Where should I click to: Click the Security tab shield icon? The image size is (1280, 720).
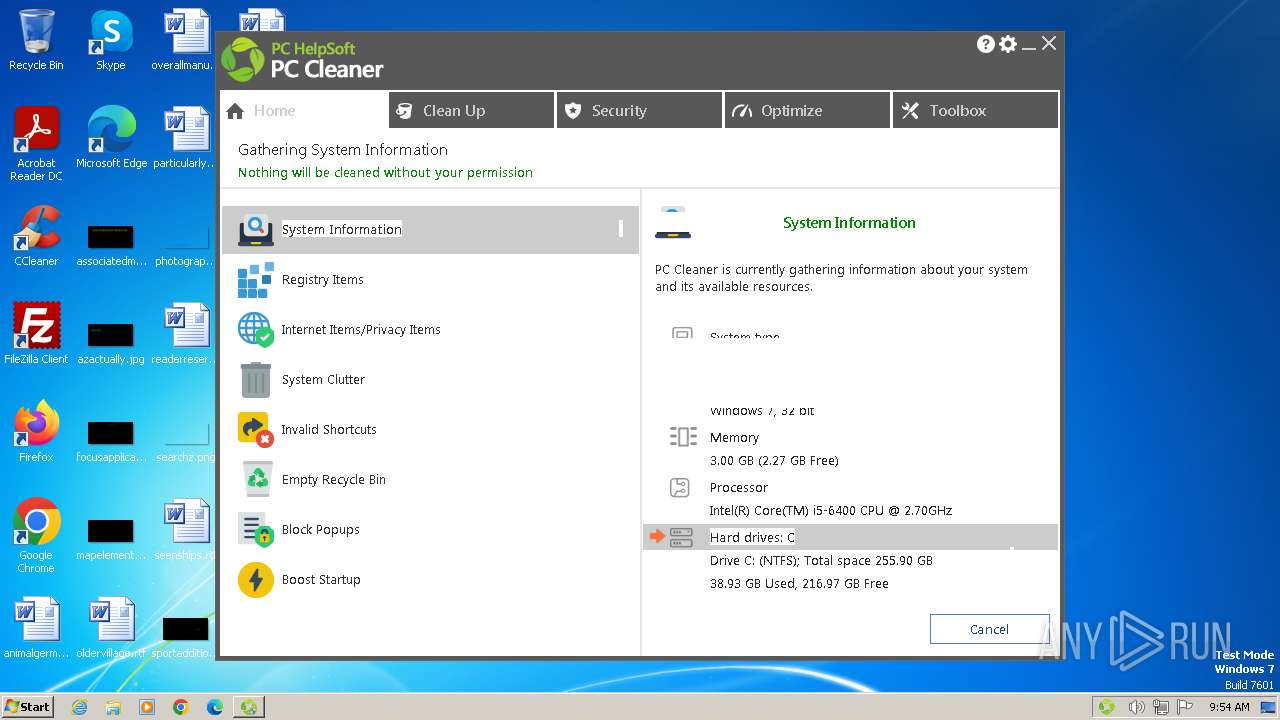pyautogui.click(x=573, y=111)
